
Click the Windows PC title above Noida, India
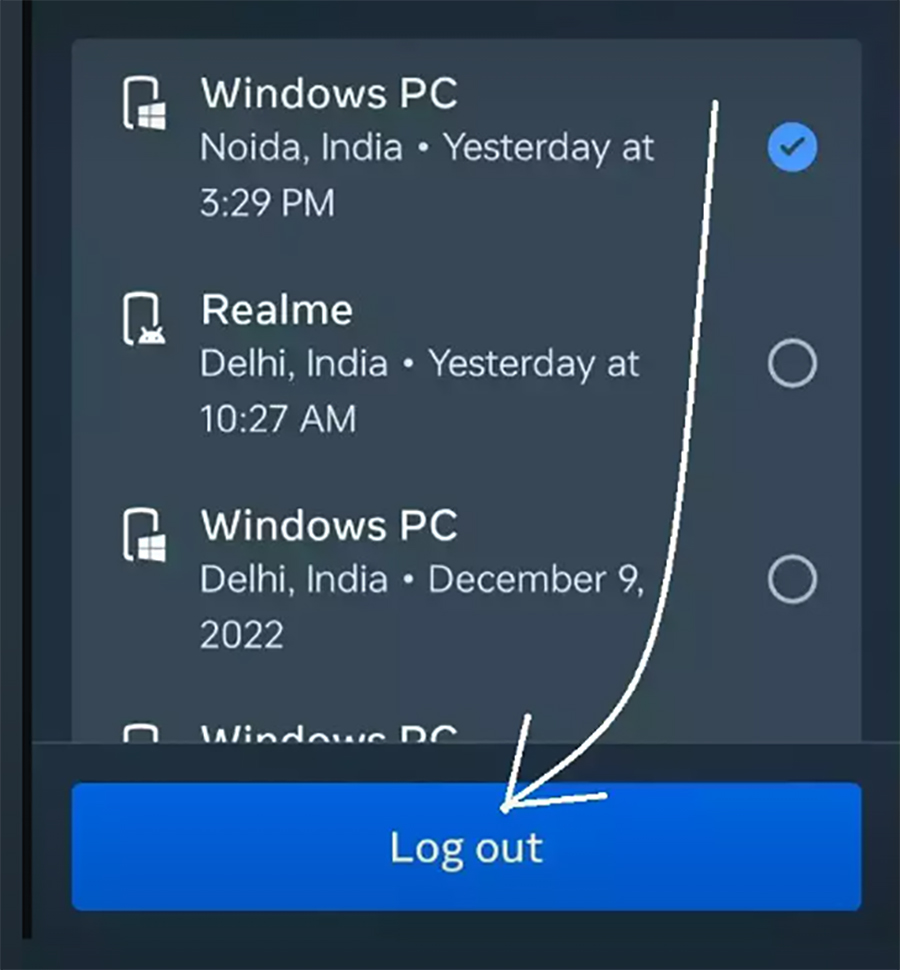click(329, 93)
